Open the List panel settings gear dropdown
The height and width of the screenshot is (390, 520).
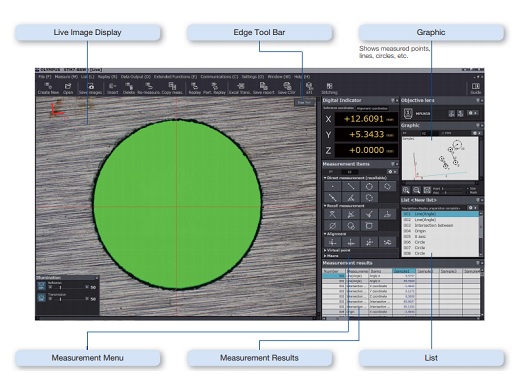pos(472,208)
